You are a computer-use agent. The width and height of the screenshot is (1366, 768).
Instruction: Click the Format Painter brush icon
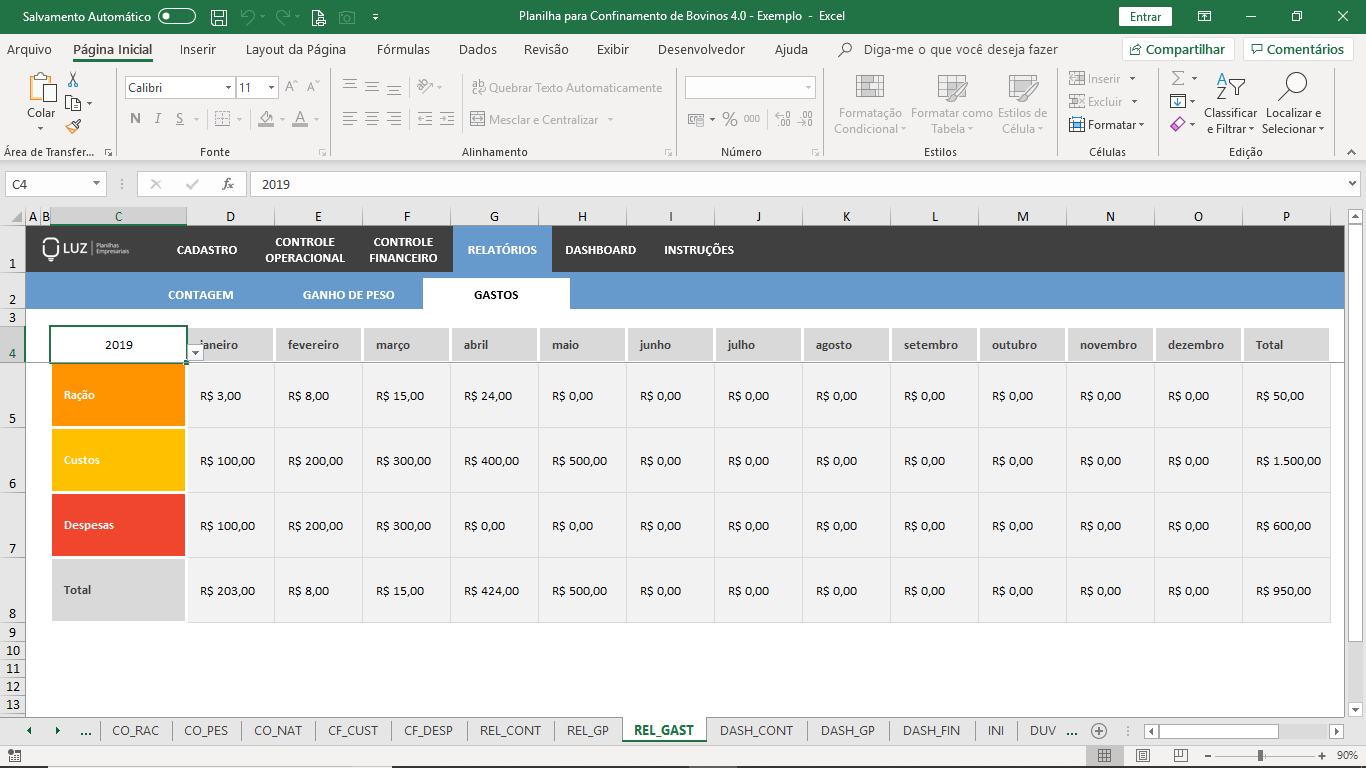(73, 126)
